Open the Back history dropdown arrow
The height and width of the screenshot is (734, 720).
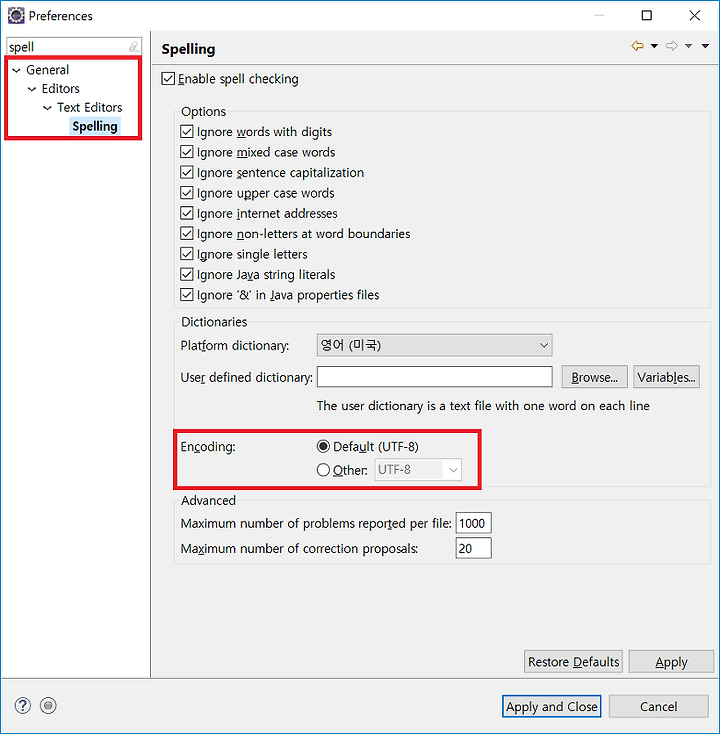tap(654, 46)
